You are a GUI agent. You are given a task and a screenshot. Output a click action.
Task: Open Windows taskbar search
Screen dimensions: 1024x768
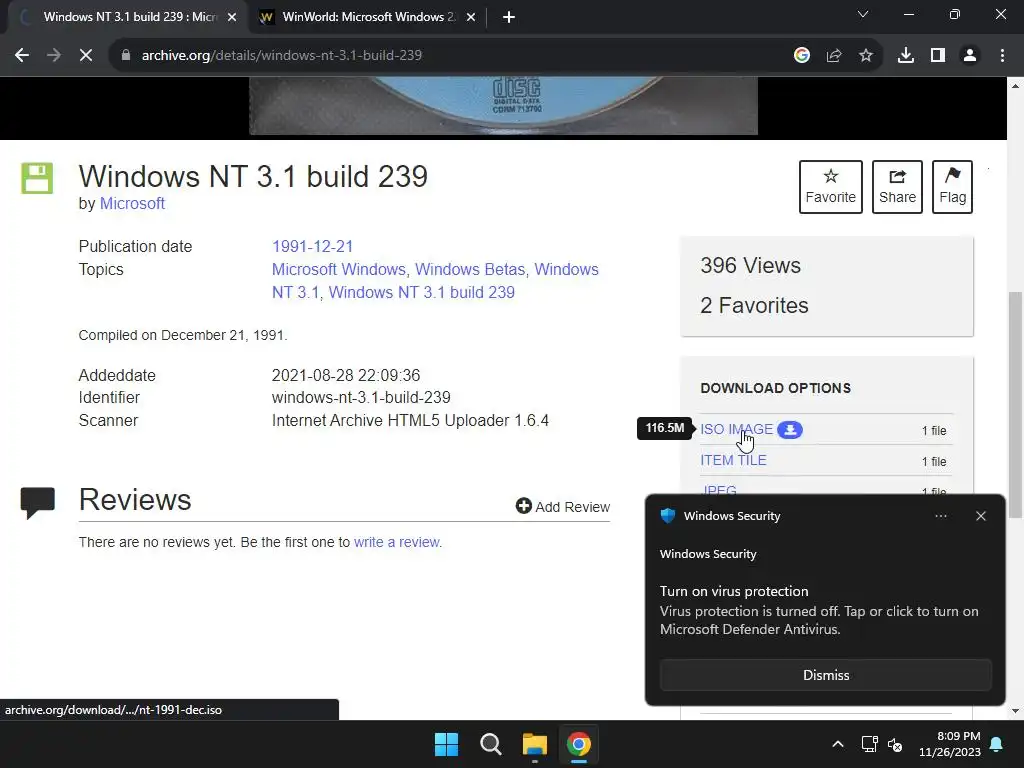pyautogui.click(x=490, y=744)
